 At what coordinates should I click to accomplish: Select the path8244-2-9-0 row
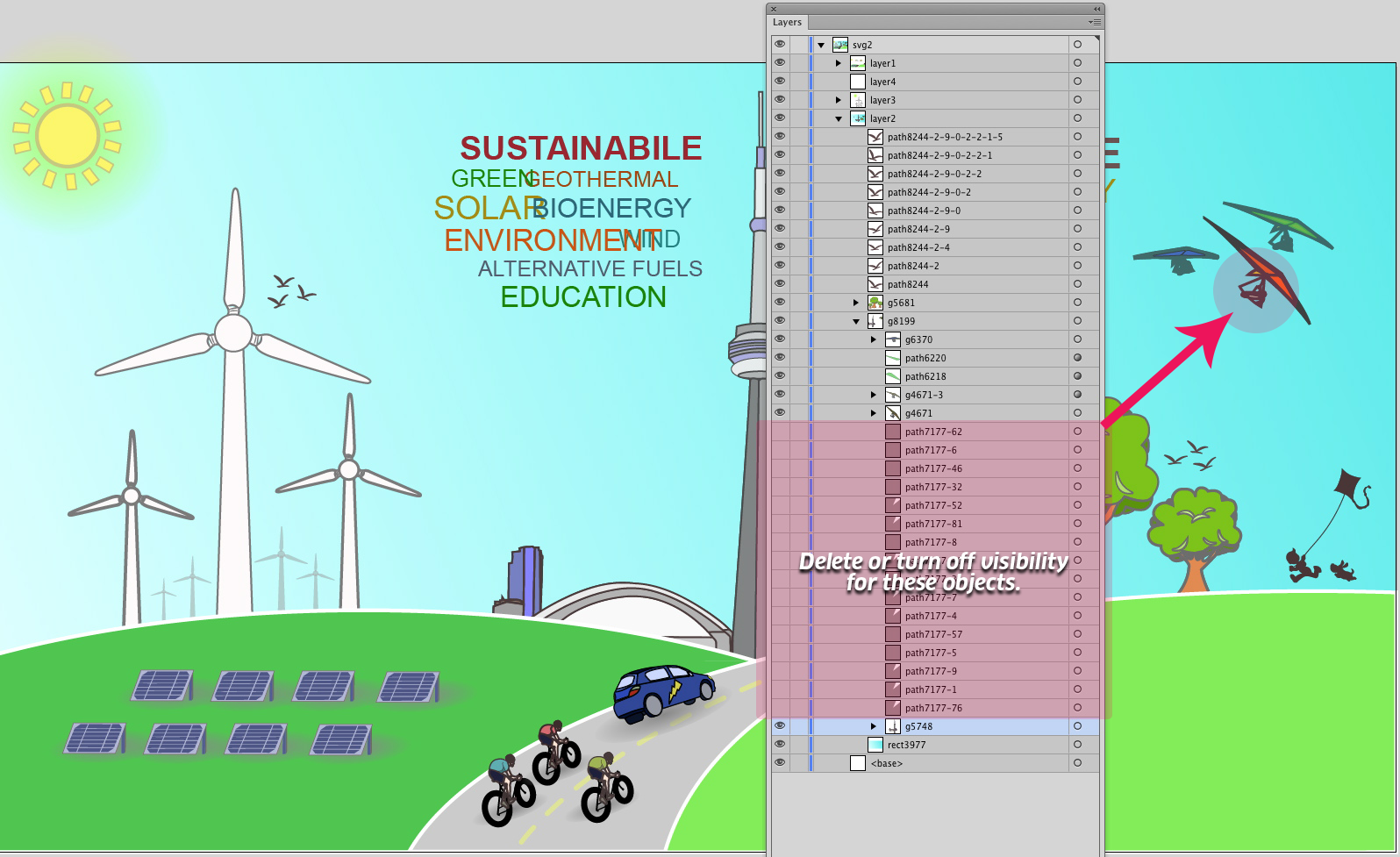(935, 211)
